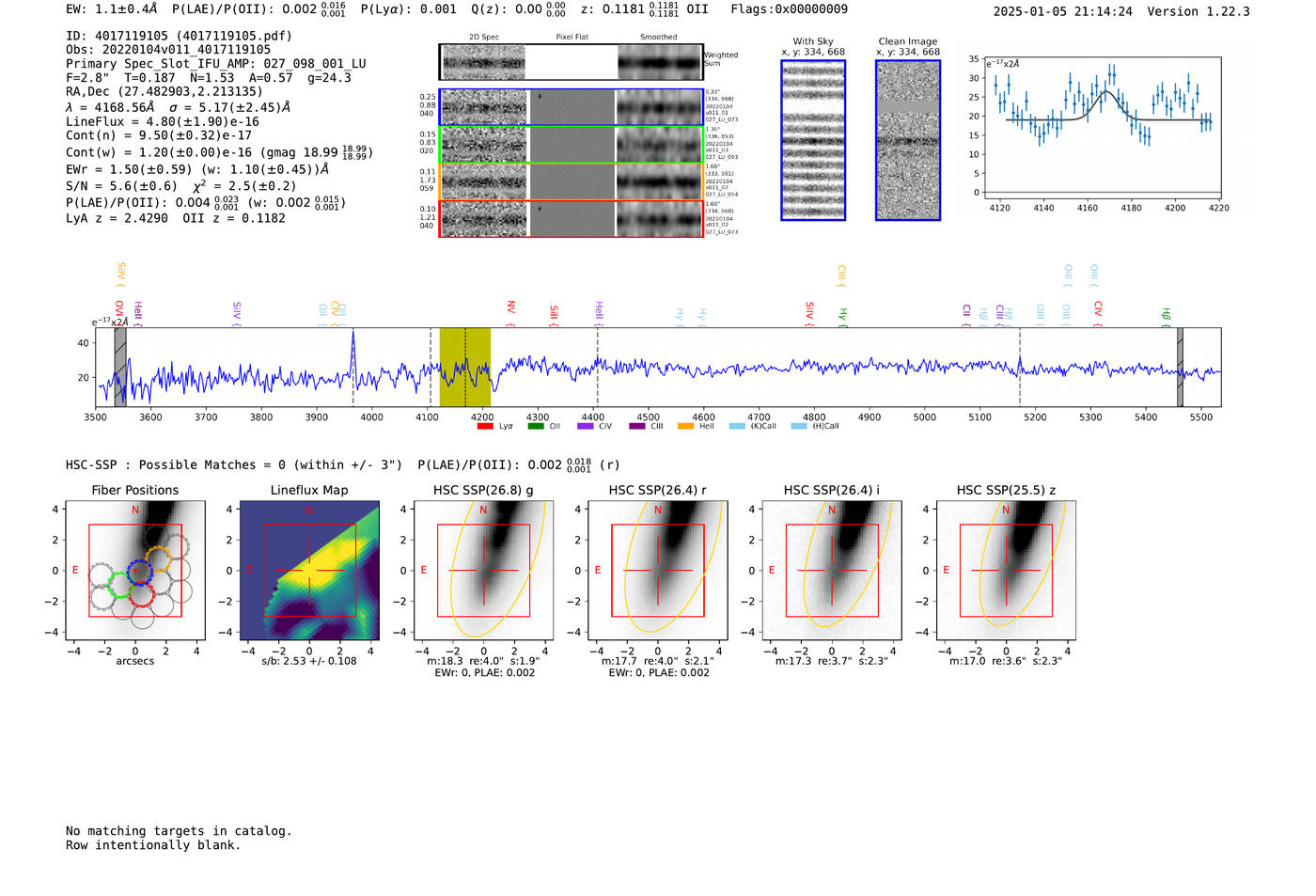1316x896 pixels.
Task: Click No matching targets in catalog text
Action: click(x=179, y=831)
